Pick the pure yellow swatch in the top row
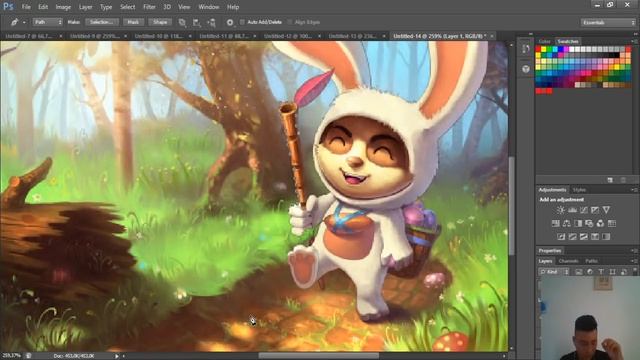The height and width of the screenshot is (360, 640). click(x=544, y=49)
